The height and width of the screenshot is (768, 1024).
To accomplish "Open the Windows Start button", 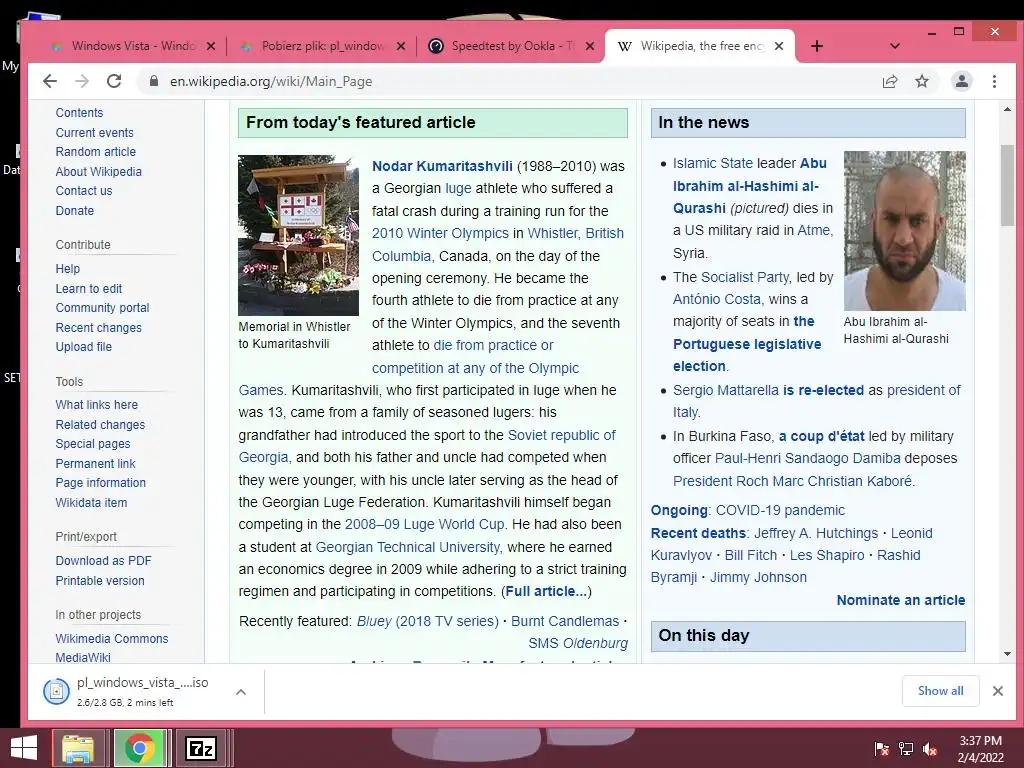I will [x=24, y=748].
